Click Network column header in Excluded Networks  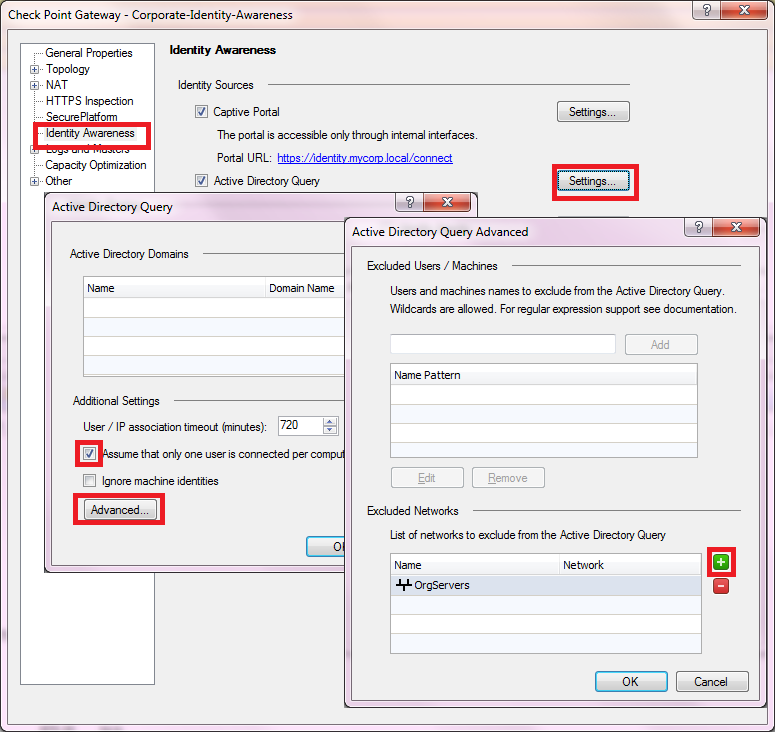click(630, 565)
